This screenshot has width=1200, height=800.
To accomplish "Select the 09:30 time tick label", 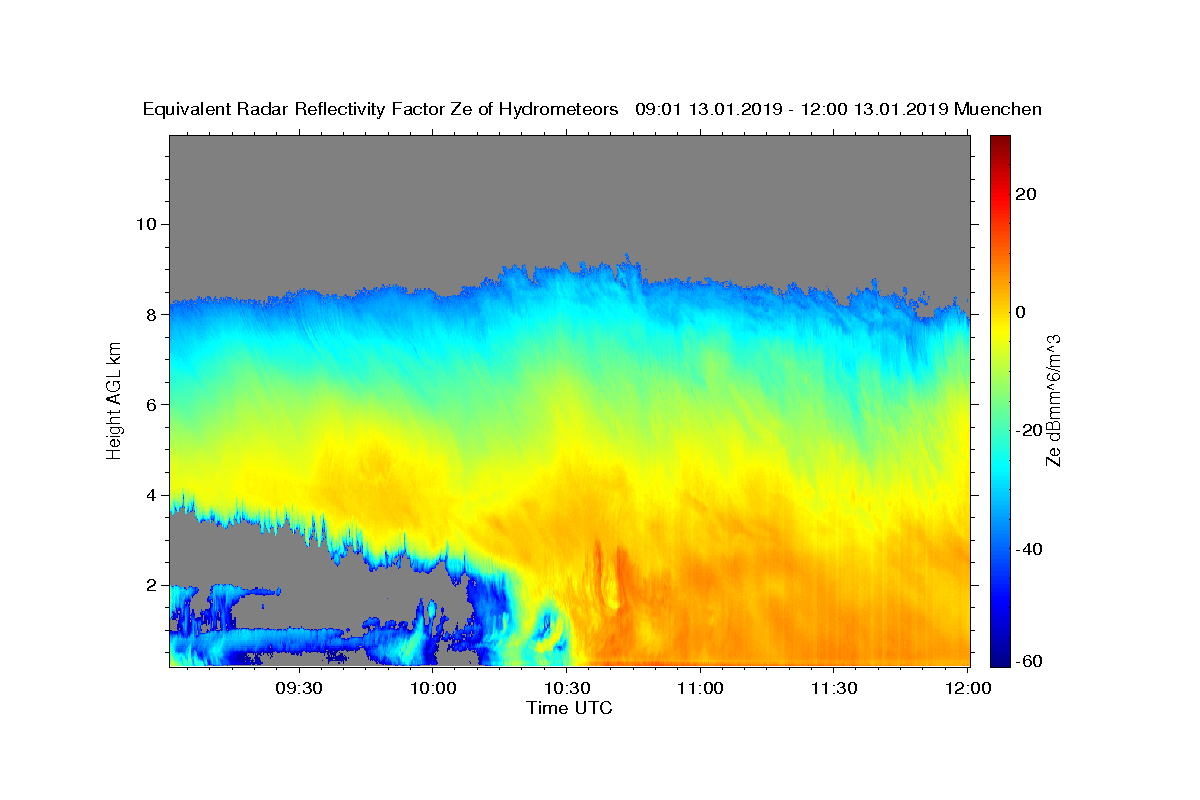I will [x=299, y=688].
